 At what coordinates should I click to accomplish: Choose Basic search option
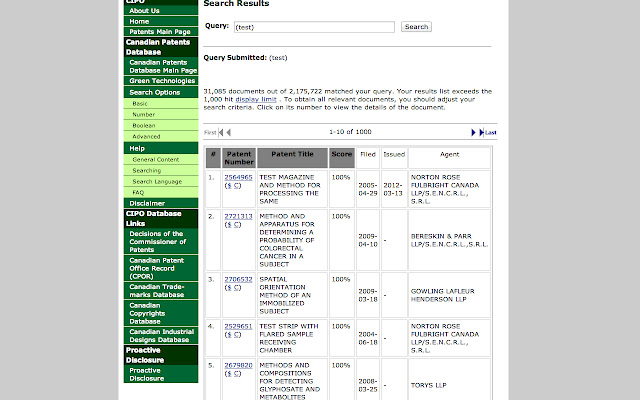point(161,104)
